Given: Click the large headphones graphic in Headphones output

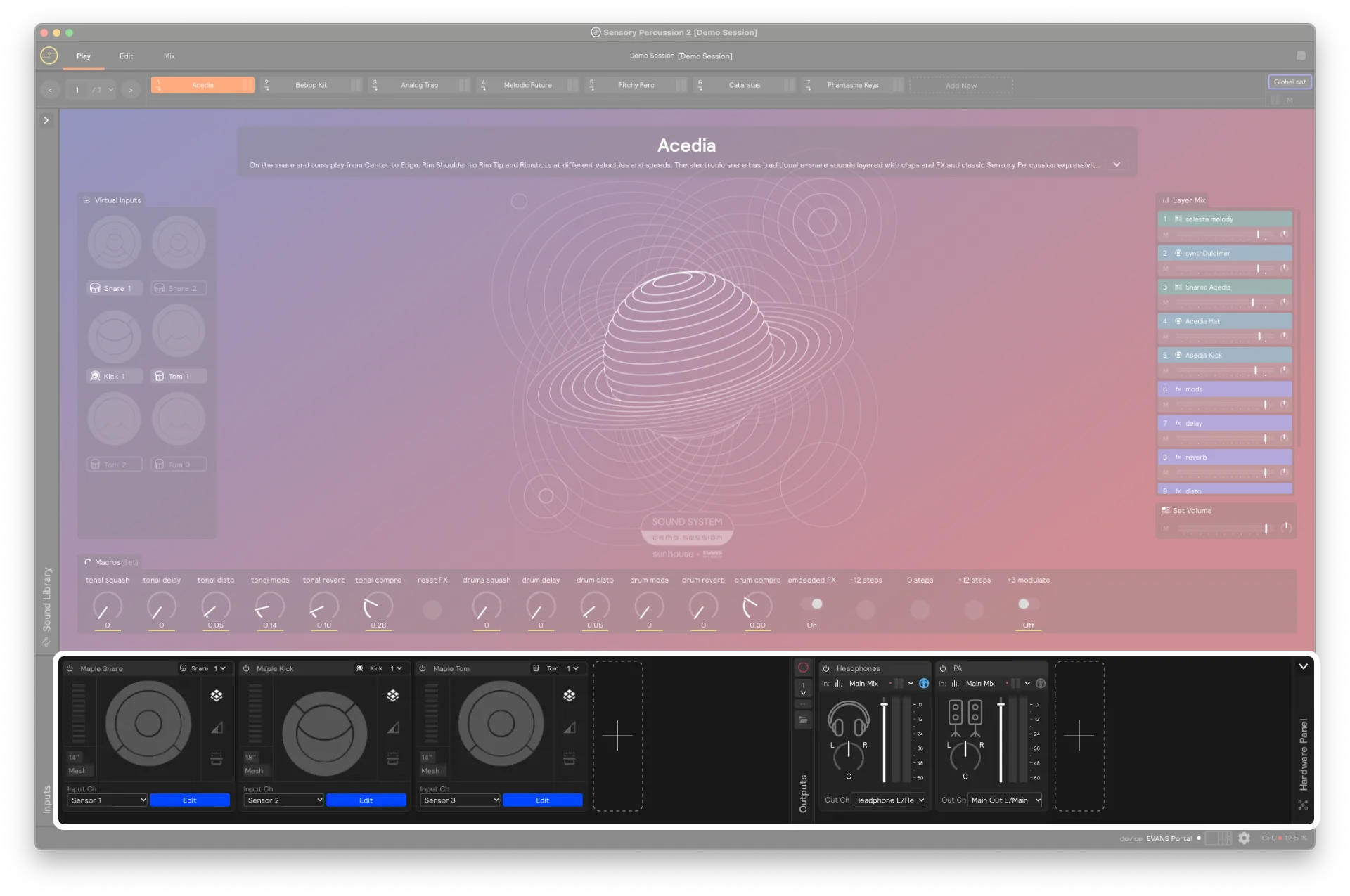Looking at the screenshot, I should (x=849, y=718).
